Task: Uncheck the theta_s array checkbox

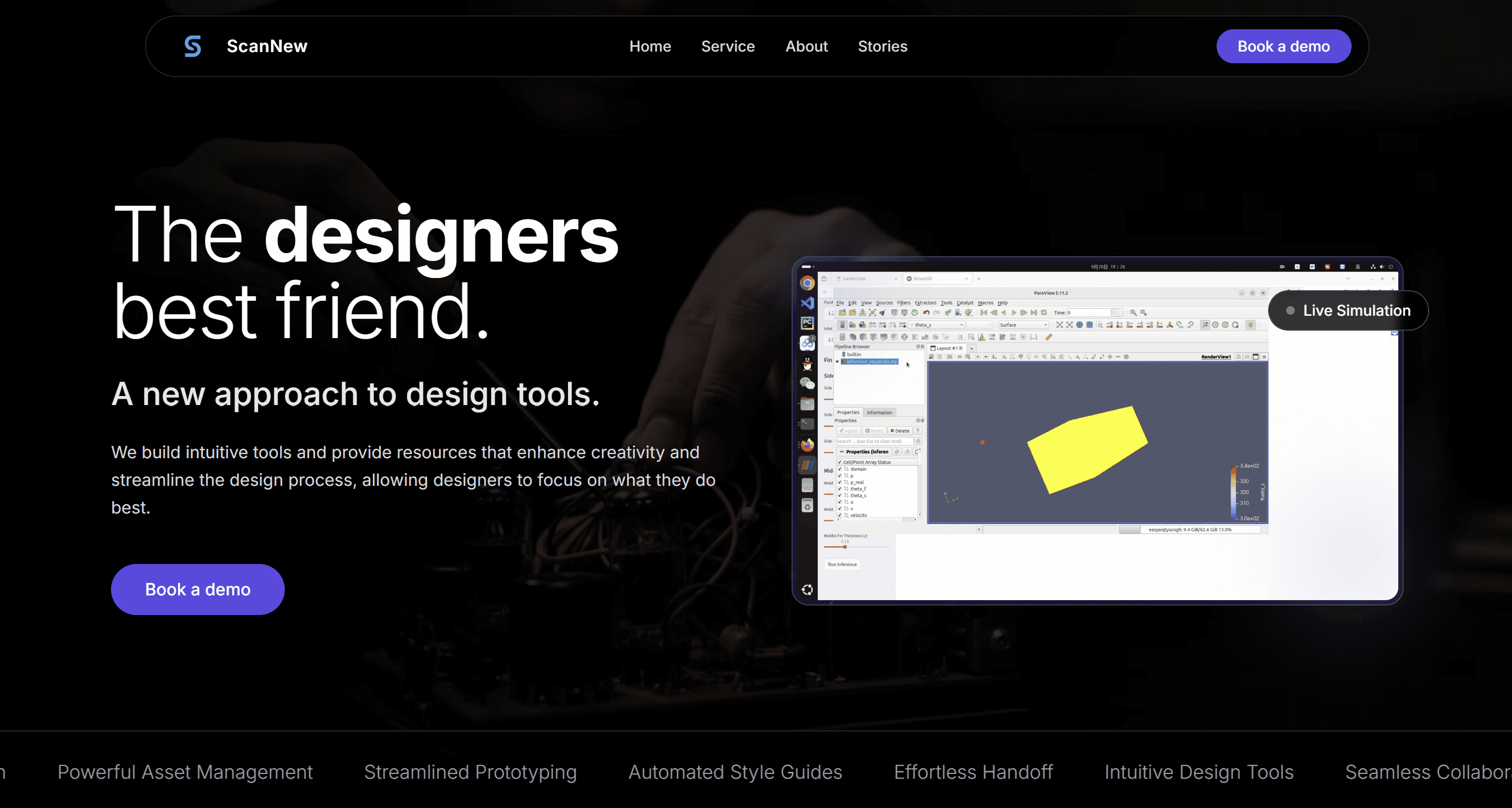Action: tap(840, 495)
